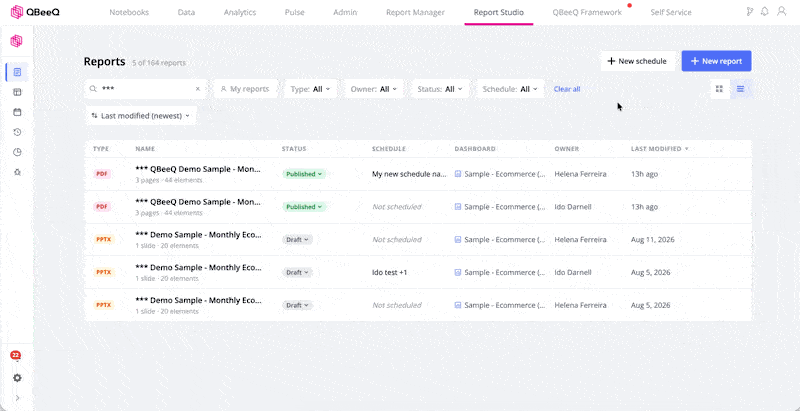
Task: Sort by the Last Modified column header
Action: tap(660, 149)
